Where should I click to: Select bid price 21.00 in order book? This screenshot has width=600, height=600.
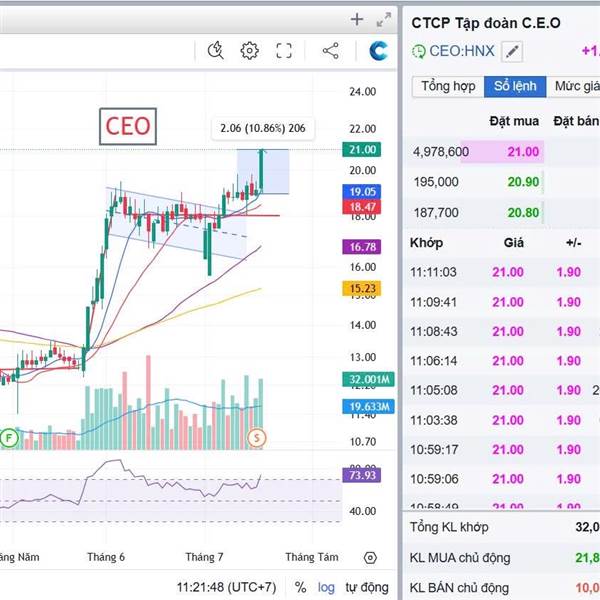click(x=523, y=152)
